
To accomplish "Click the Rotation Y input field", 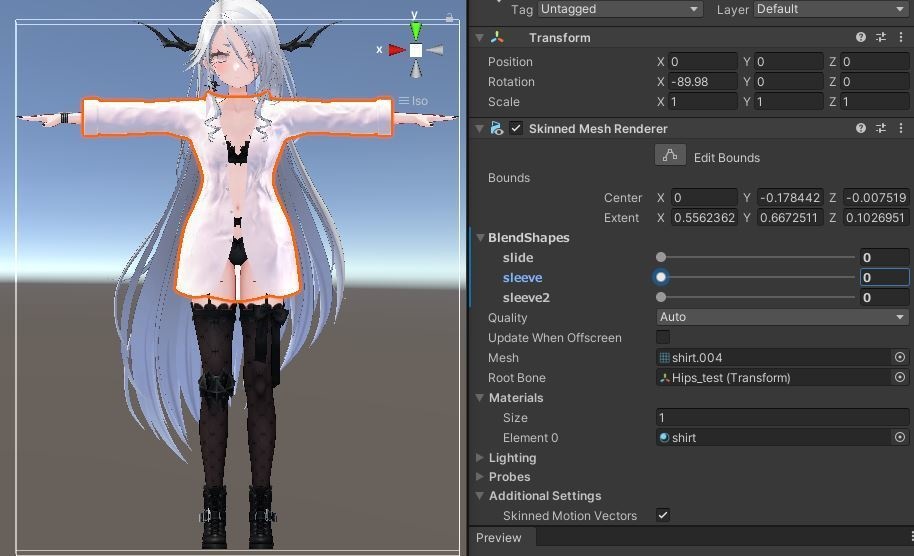I will pyautogui.click(x=789, y=82).
